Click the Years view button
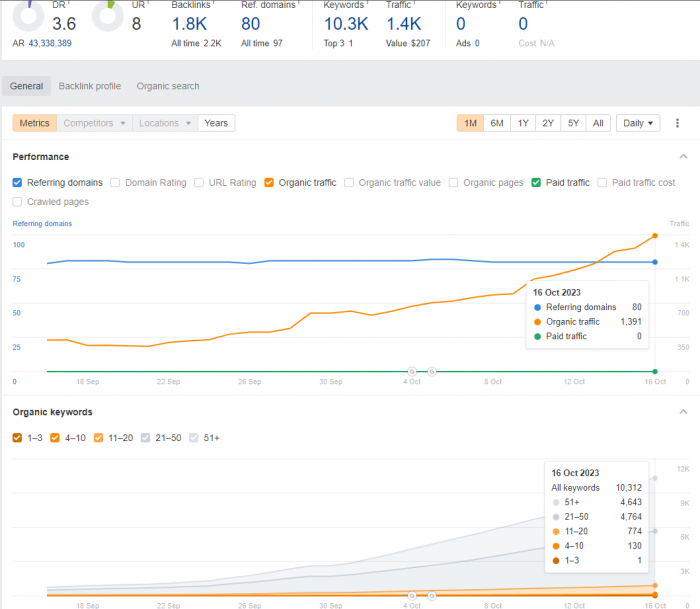This screenshot has height=609, width=700. coord(216,123)
